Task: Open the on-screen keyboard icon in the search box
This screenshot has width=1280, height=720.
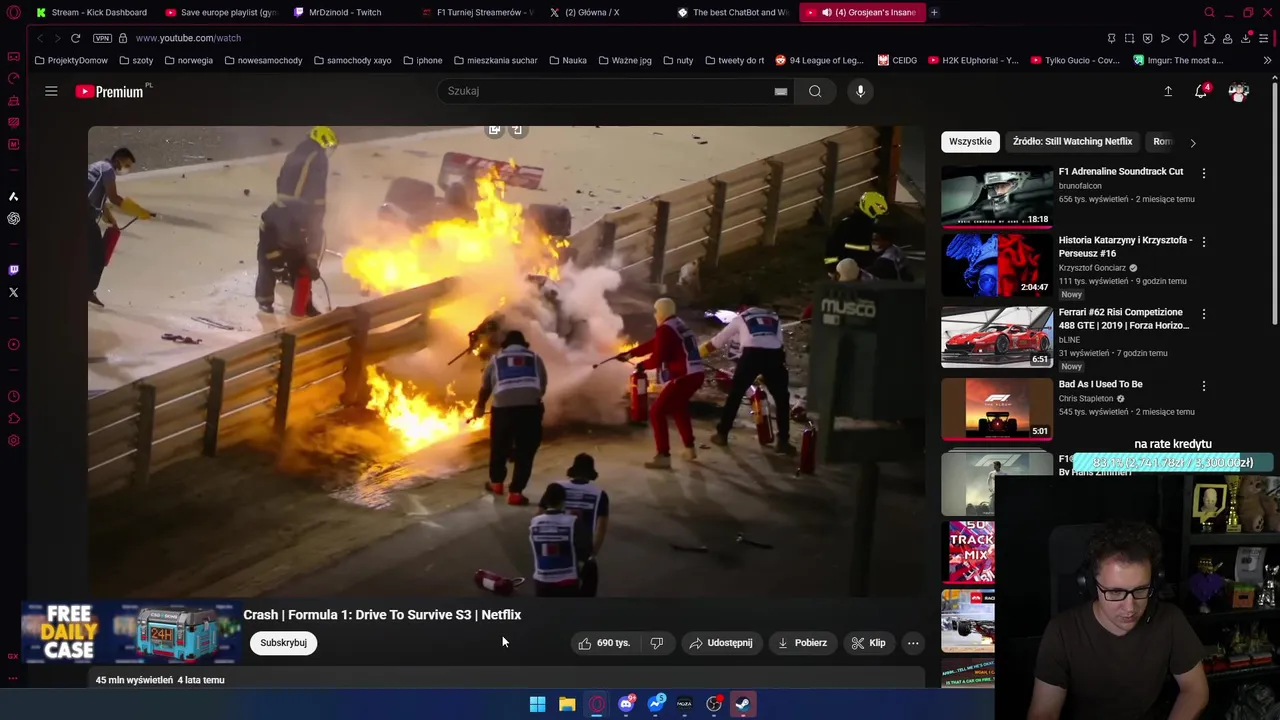Action: click(780, 91)
